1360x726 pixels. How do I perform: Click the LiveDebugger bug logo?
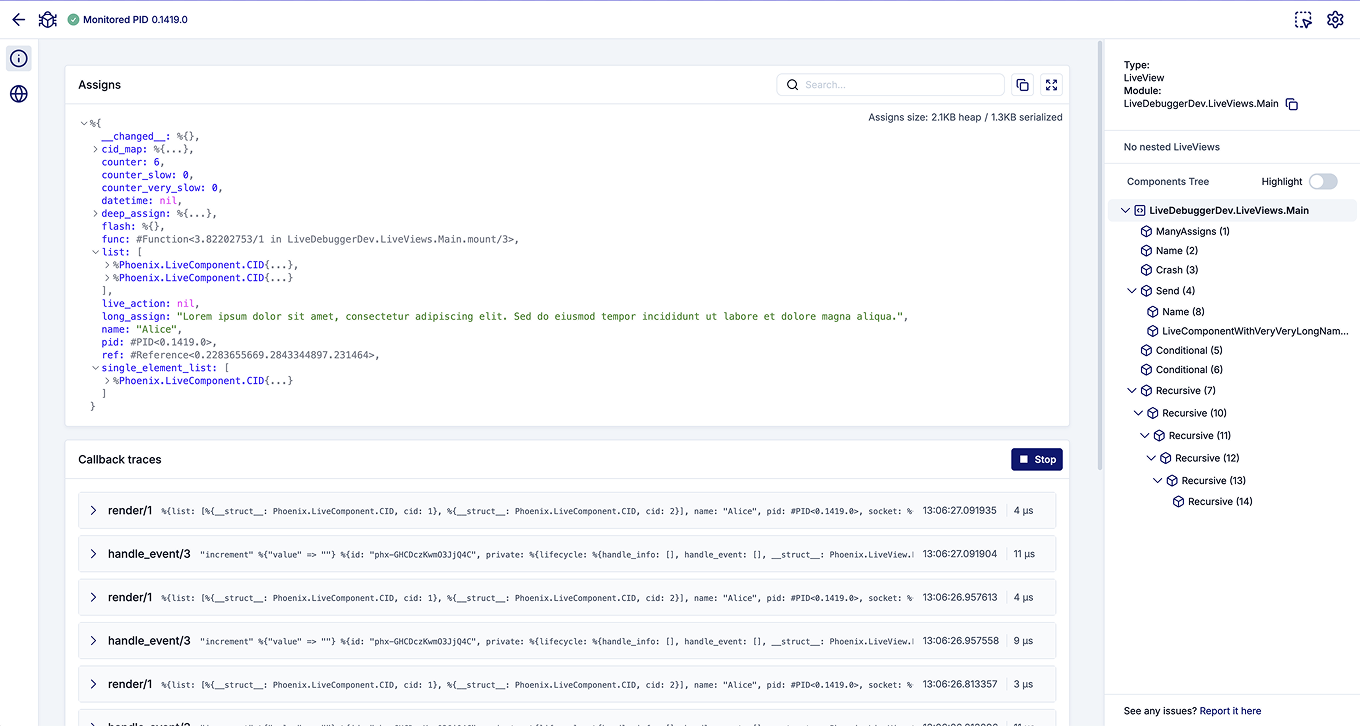tap(47, 19)
